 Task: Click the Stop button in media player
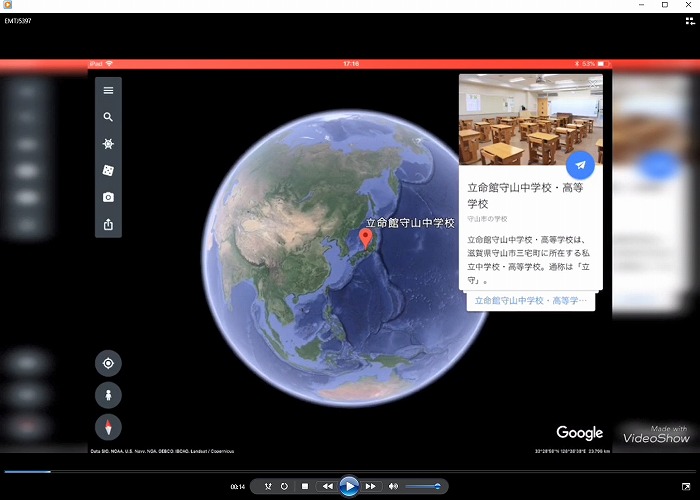click(305, 486)
